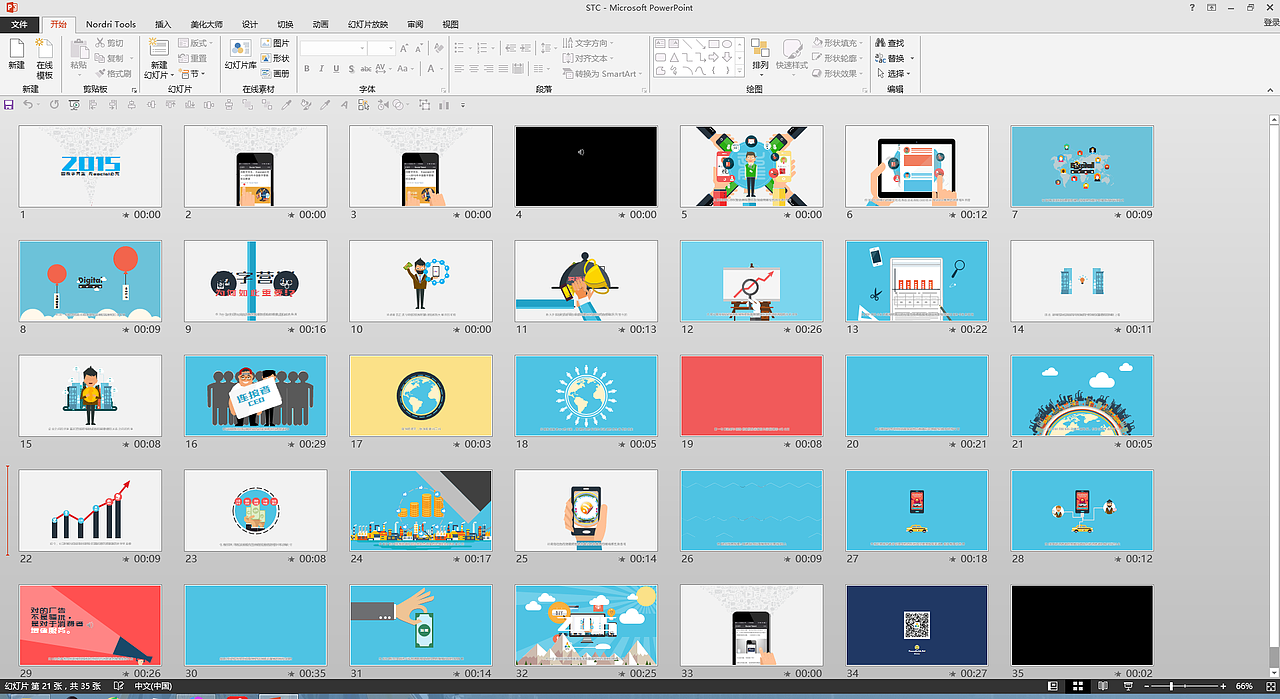Select slide 1 thumbnail with 2015 text

pyautogui.click(x=90, y=166)
